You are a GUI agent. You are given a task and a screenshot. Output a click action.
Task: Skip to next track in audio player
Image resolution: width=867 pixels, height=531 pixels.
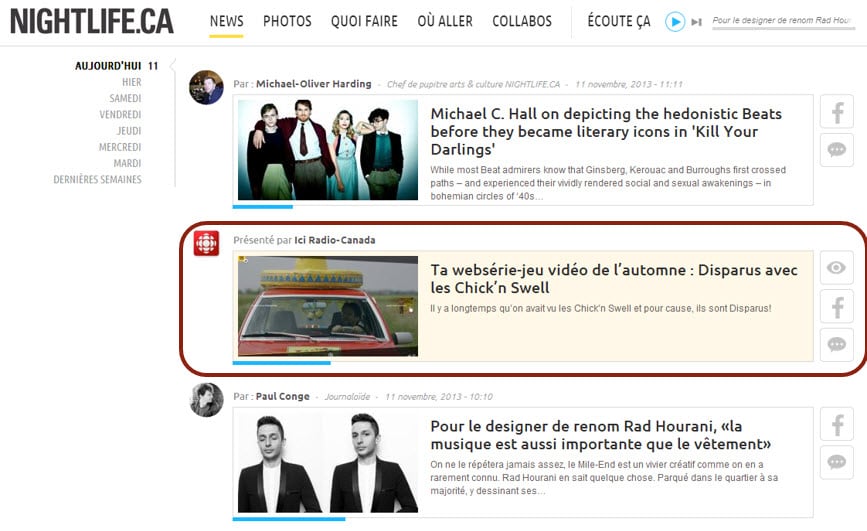(x=696, y=22)
